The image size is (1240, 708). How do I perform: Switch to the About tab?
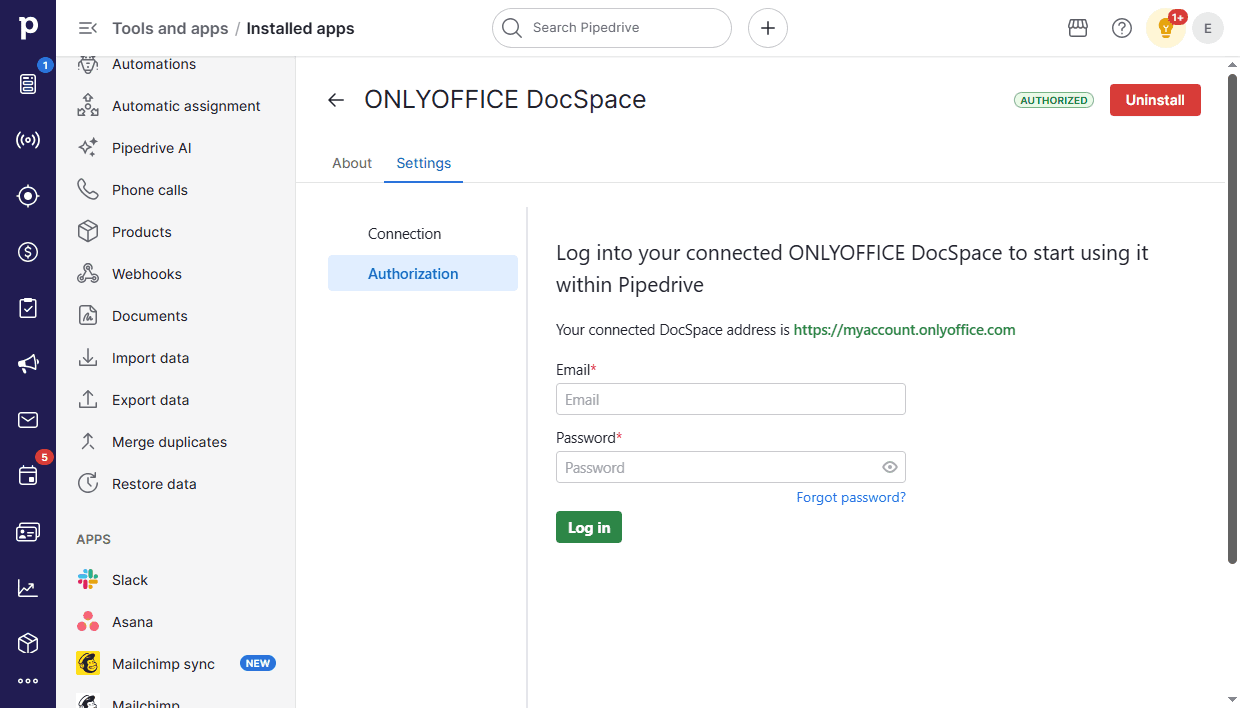tap(352, 163)
